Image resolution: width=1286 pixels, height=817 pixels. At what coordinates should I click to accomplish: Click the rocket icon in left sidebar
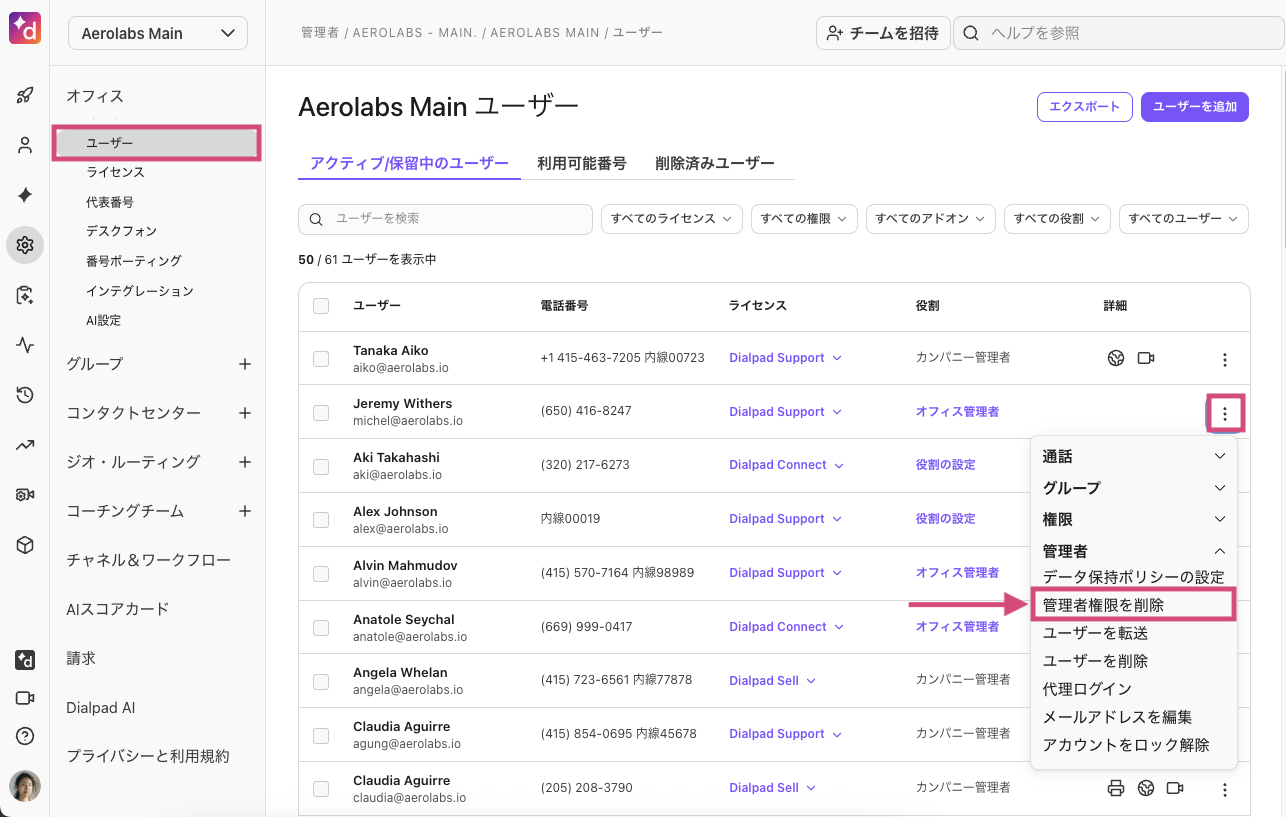pos(25,96)
